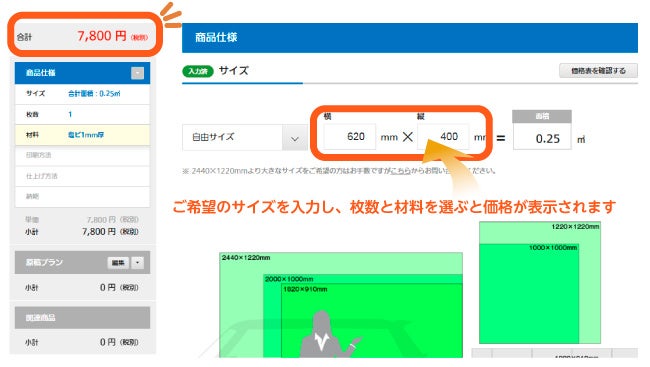Select the 仕上げ方法 sidebar row
The image size is (650, 367).
82,176
